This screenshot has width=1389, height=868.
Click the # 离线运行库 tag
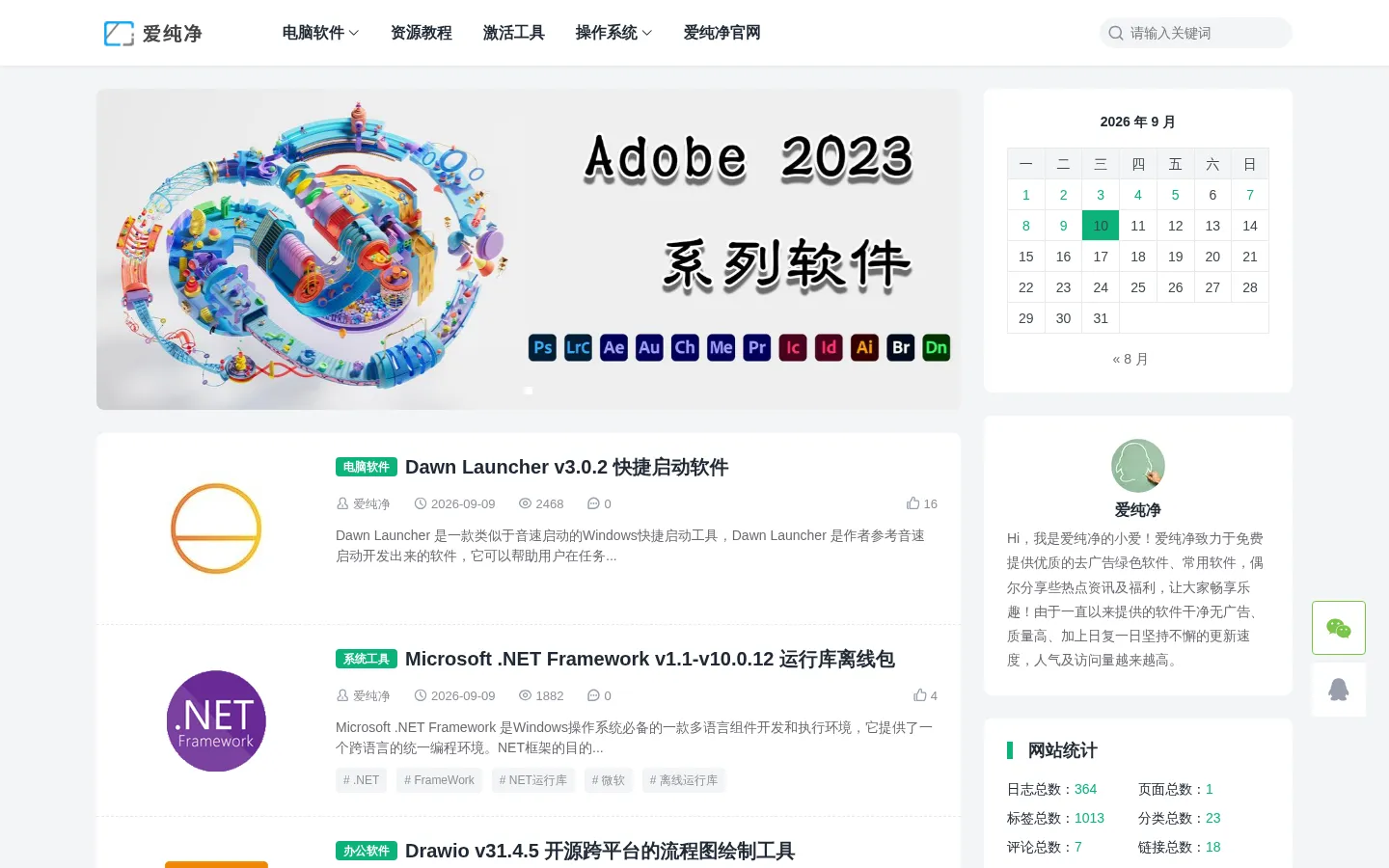pos(683,780)
